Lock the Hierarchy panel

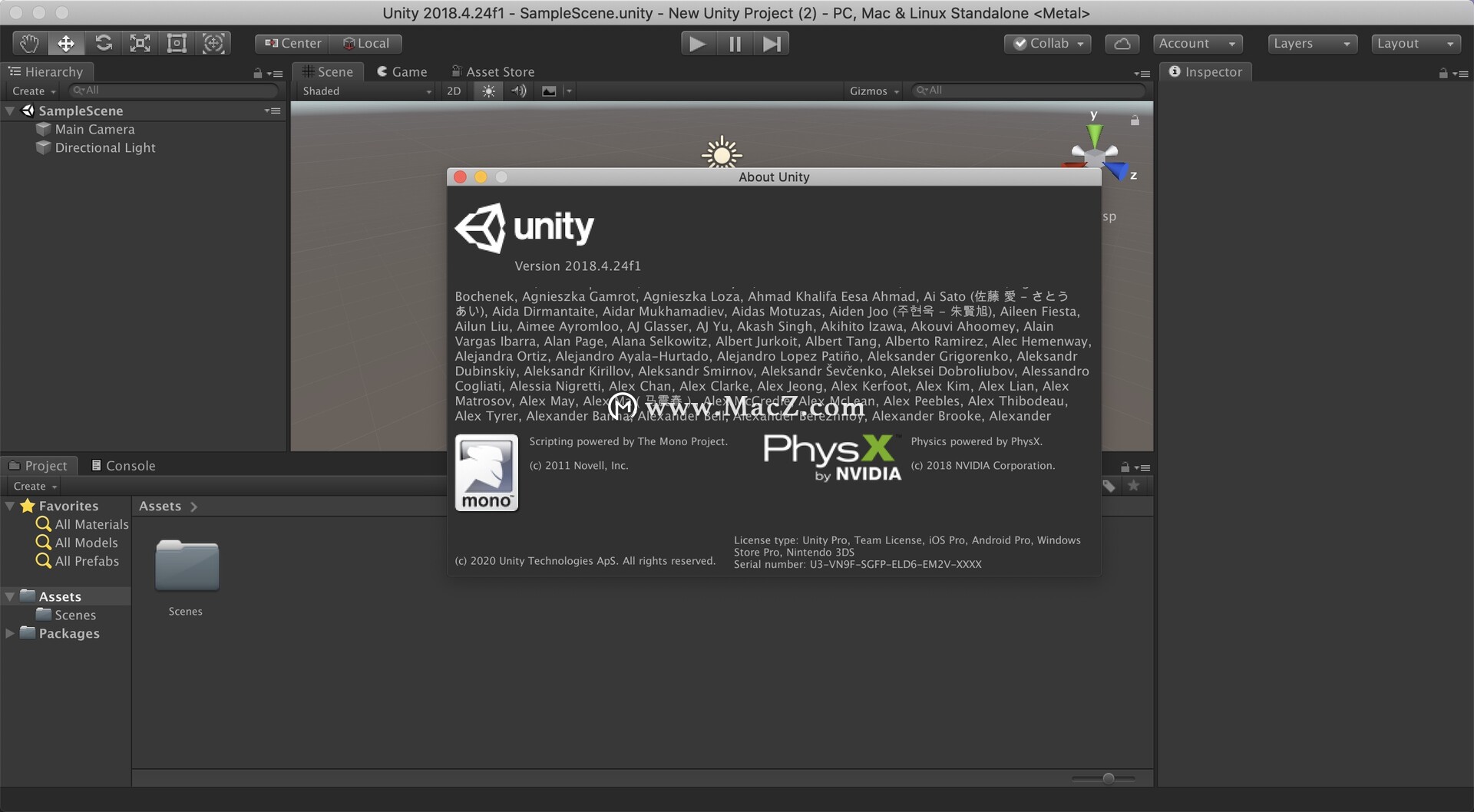click(x=258, y=74)
